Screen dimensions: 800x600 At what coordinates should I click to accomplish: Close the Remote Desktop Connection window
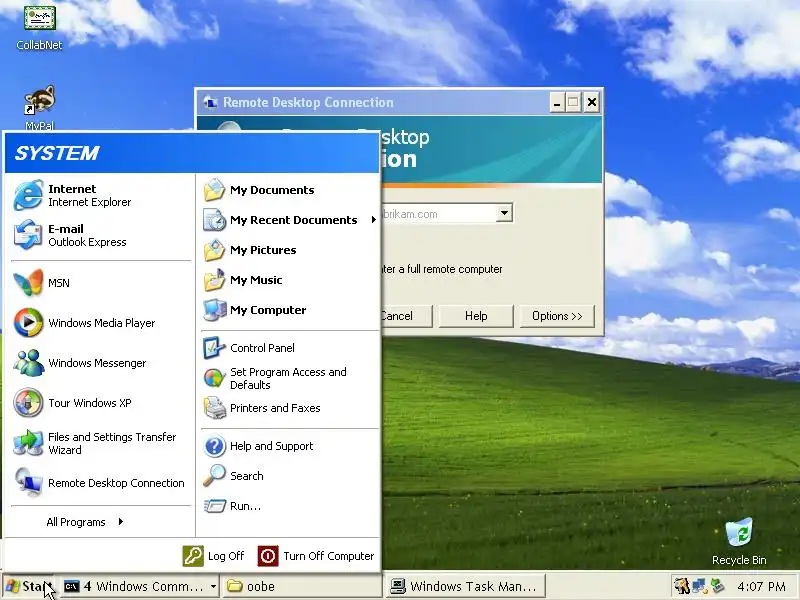pyautogui.click(x=591, y=103)
